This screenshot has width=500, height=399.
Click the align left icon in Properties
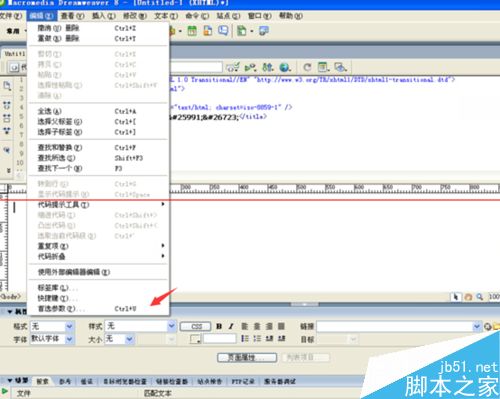pyautogui.click(x=245, y=326)
